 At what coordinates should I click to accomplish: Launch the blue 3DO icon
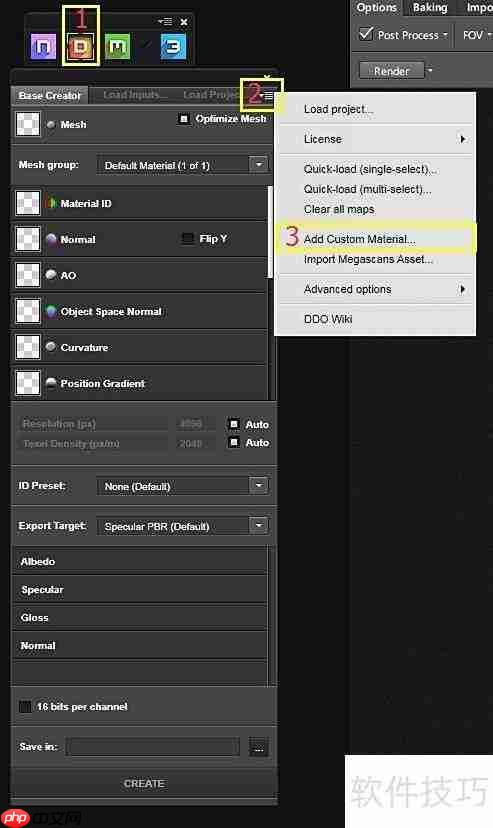click(x=173, y=47)
